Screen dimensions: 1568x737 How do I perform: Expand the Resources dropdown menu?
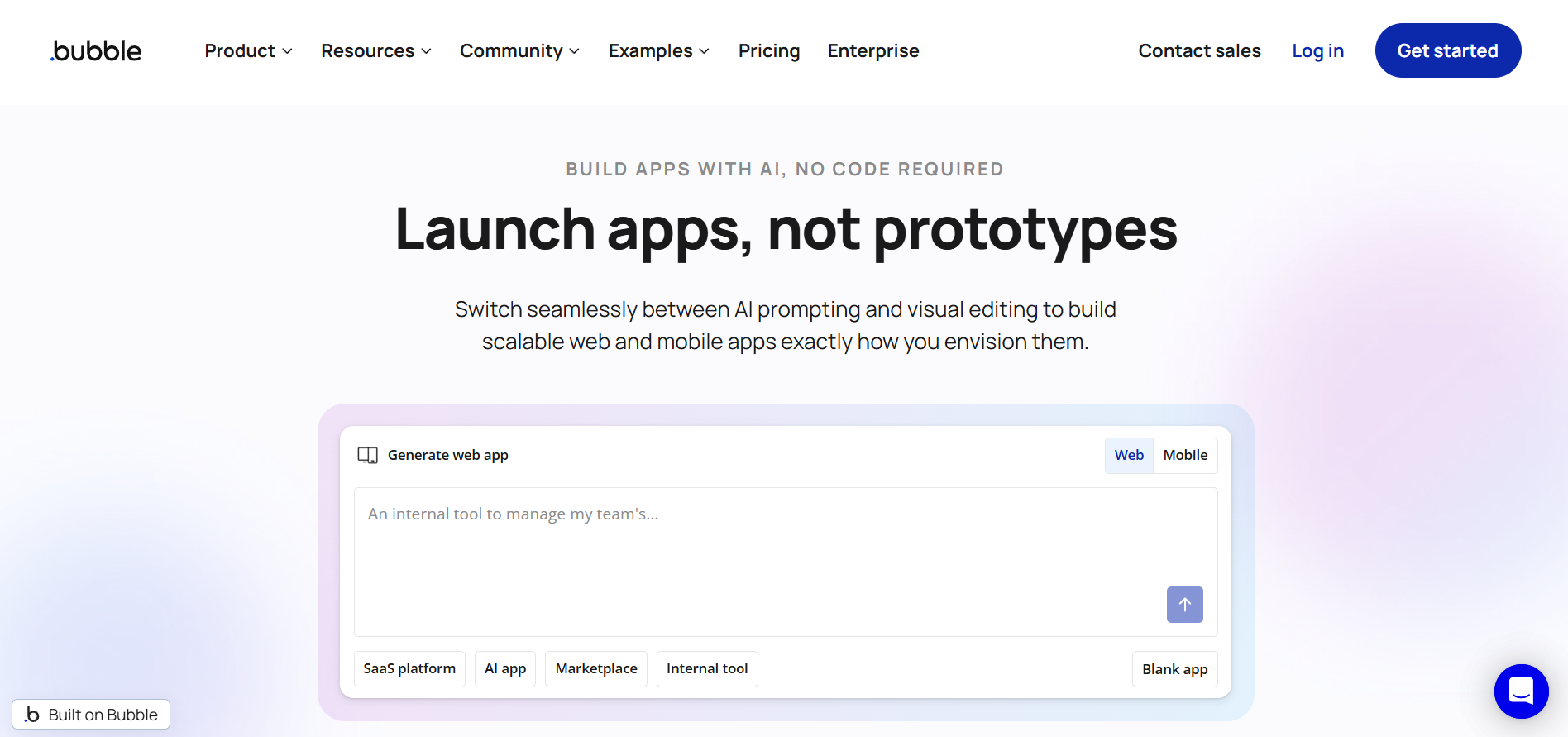(376, 51)
